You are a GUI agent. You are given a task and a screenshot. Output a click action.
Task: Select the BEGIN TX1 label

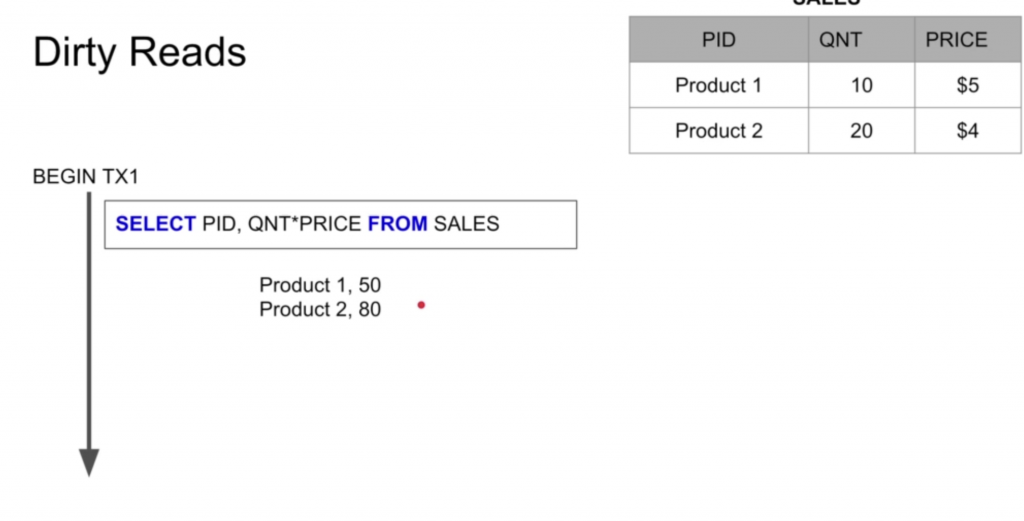click(x=86, y=177)
